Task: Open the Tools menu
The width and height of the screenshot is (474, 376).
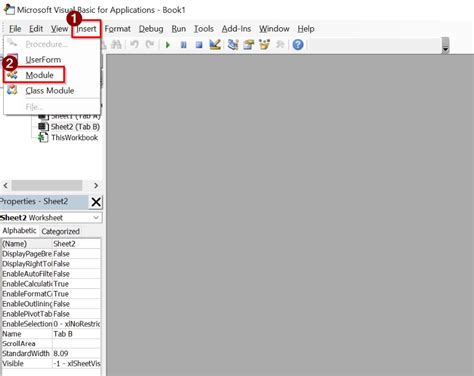Action: pos(204,29)
